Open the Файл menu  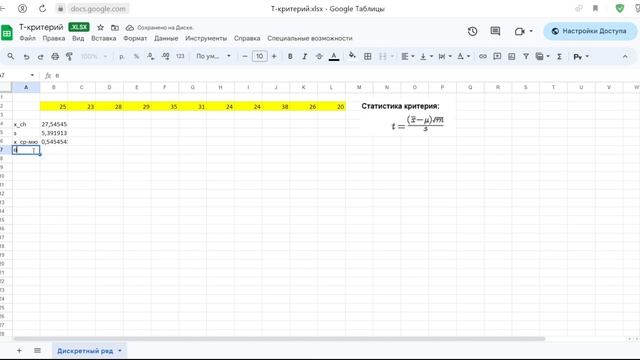27,38
